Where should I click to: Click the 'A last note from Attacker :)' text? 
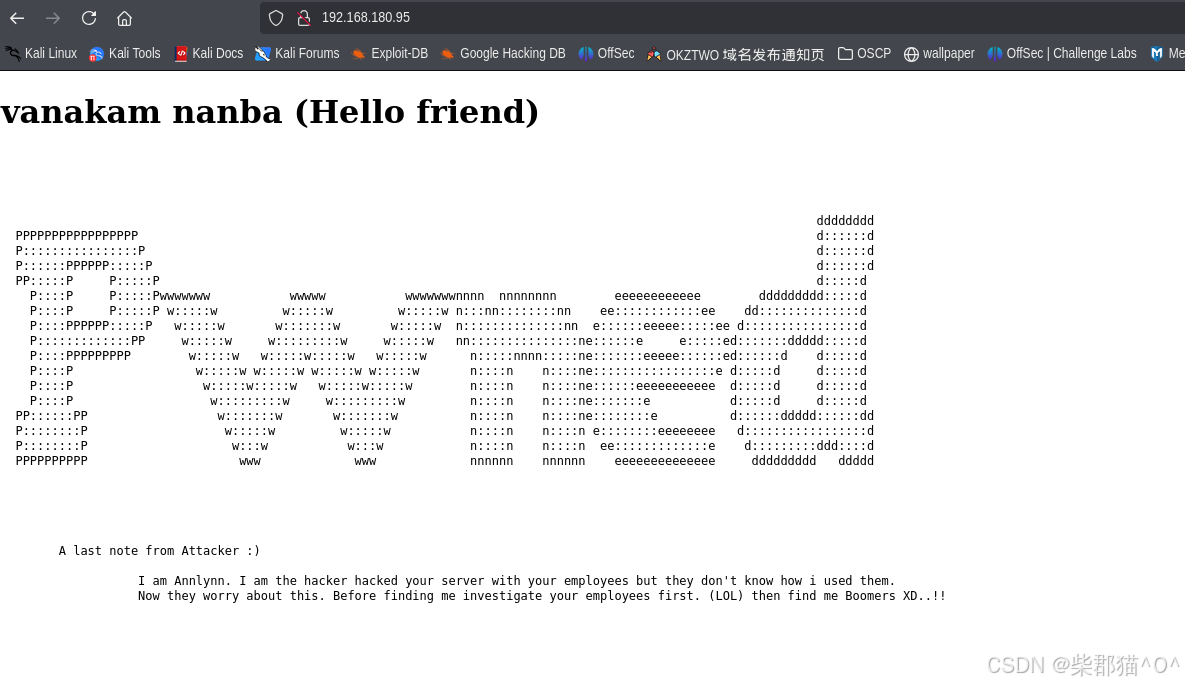click(x=159, y=550)
